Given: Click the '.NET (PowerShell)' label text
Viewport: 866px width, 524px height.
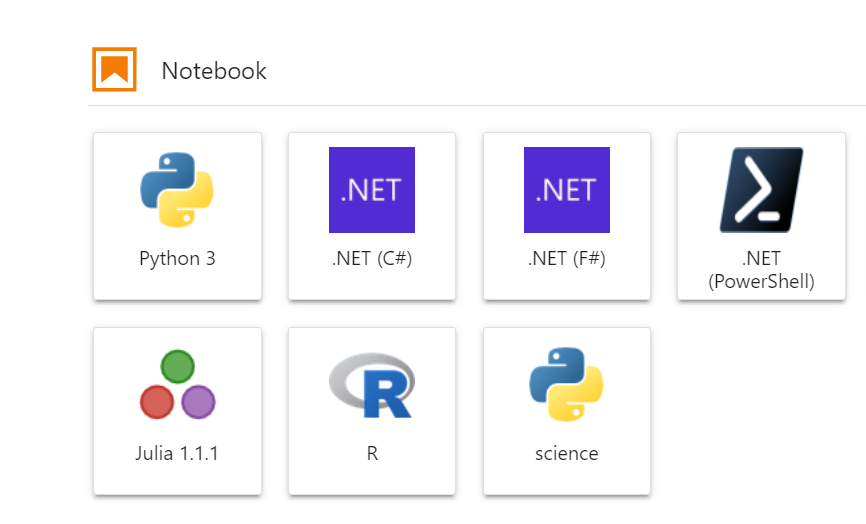Looking at the screenshot, I should point(762,269).
